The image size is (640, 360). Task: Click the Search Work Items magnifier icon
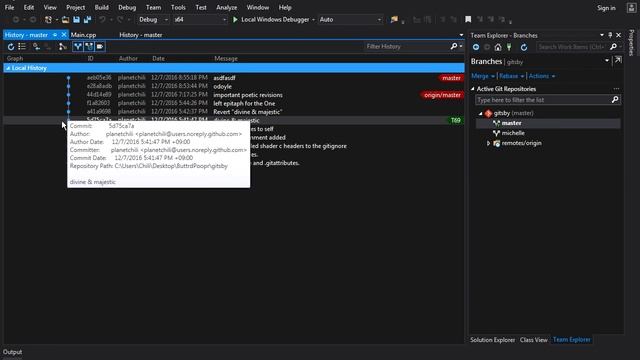pos(613,47)
